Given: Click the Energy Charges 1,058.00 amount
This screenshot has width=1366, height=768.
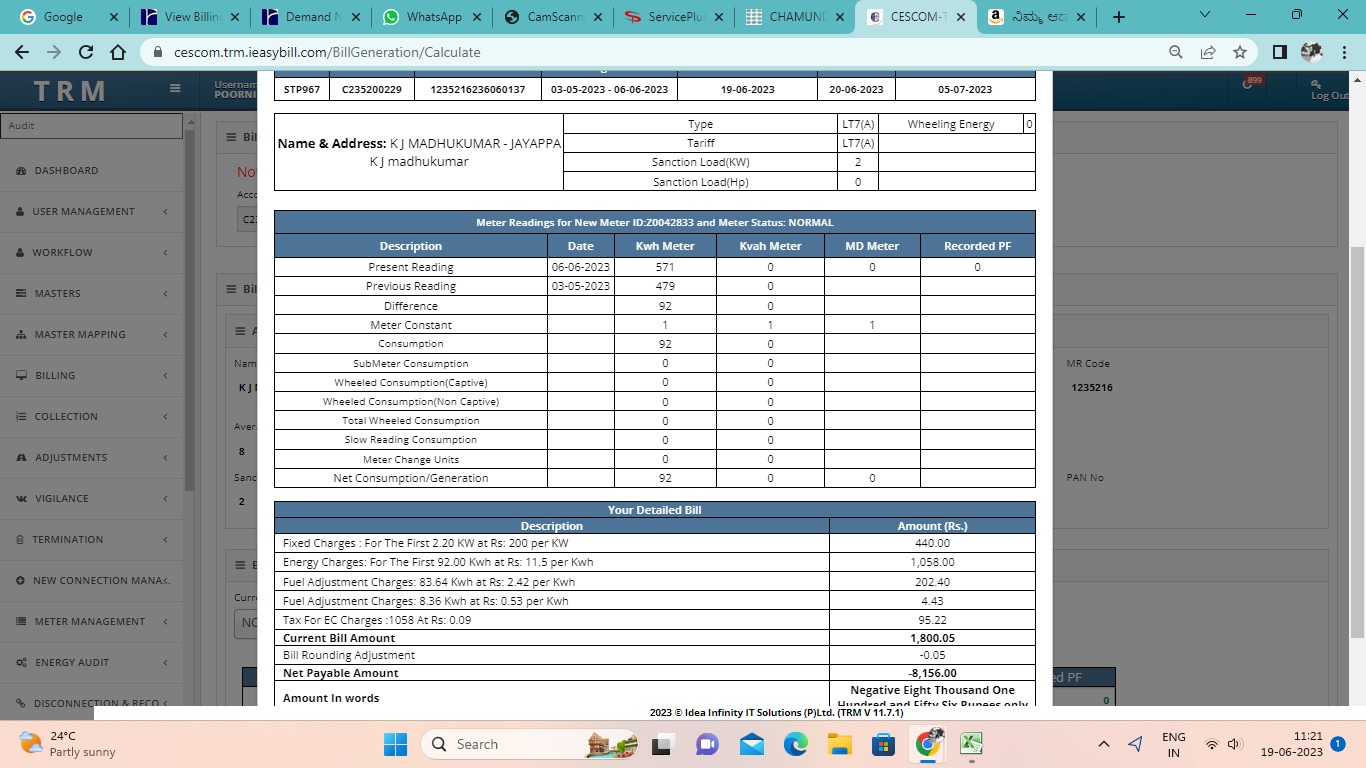Looking at the screenshot, I should pyautogui.click(x=932, y=562).
